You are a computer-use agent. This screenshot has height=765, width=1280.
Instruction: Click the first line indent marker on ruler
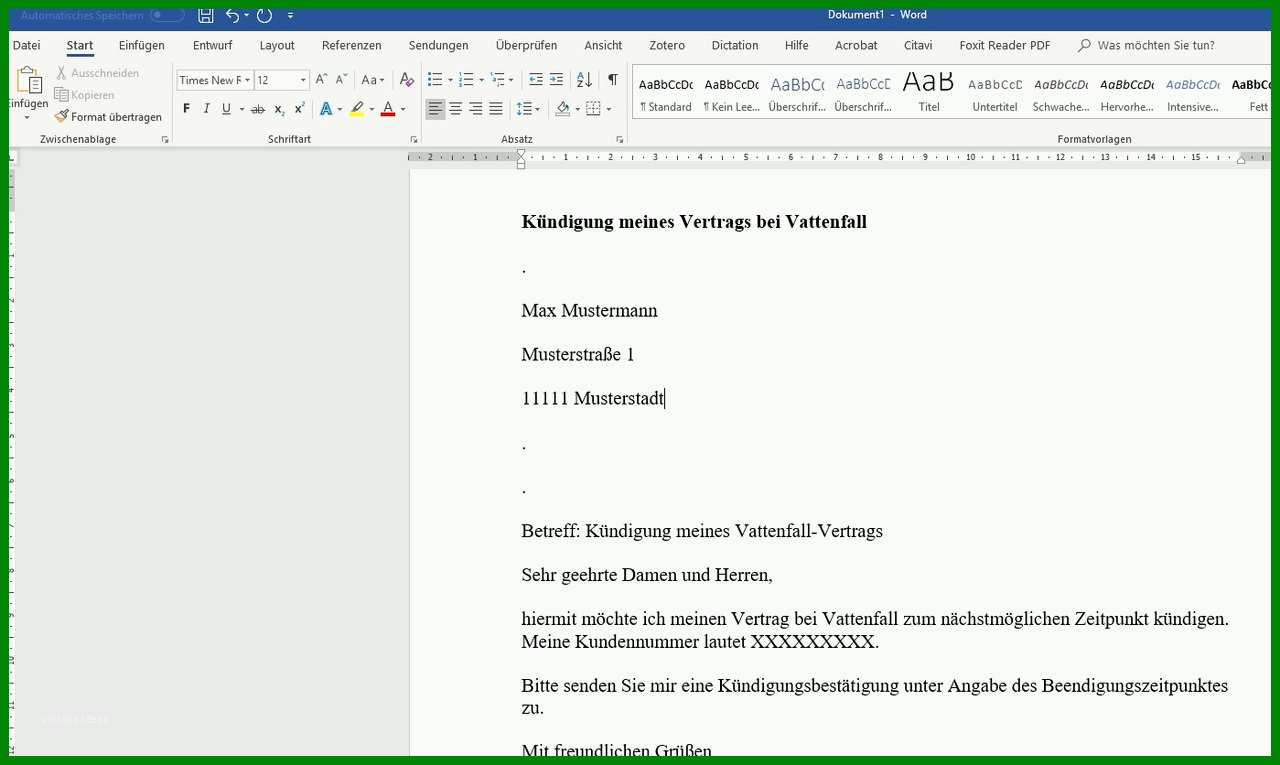(x=521, y=153)
